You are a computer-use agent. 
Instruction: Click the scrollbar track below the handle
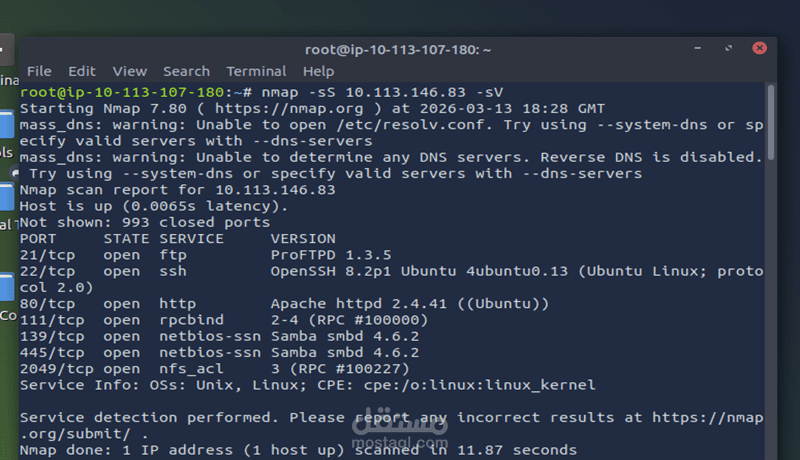tap(770, 306)
